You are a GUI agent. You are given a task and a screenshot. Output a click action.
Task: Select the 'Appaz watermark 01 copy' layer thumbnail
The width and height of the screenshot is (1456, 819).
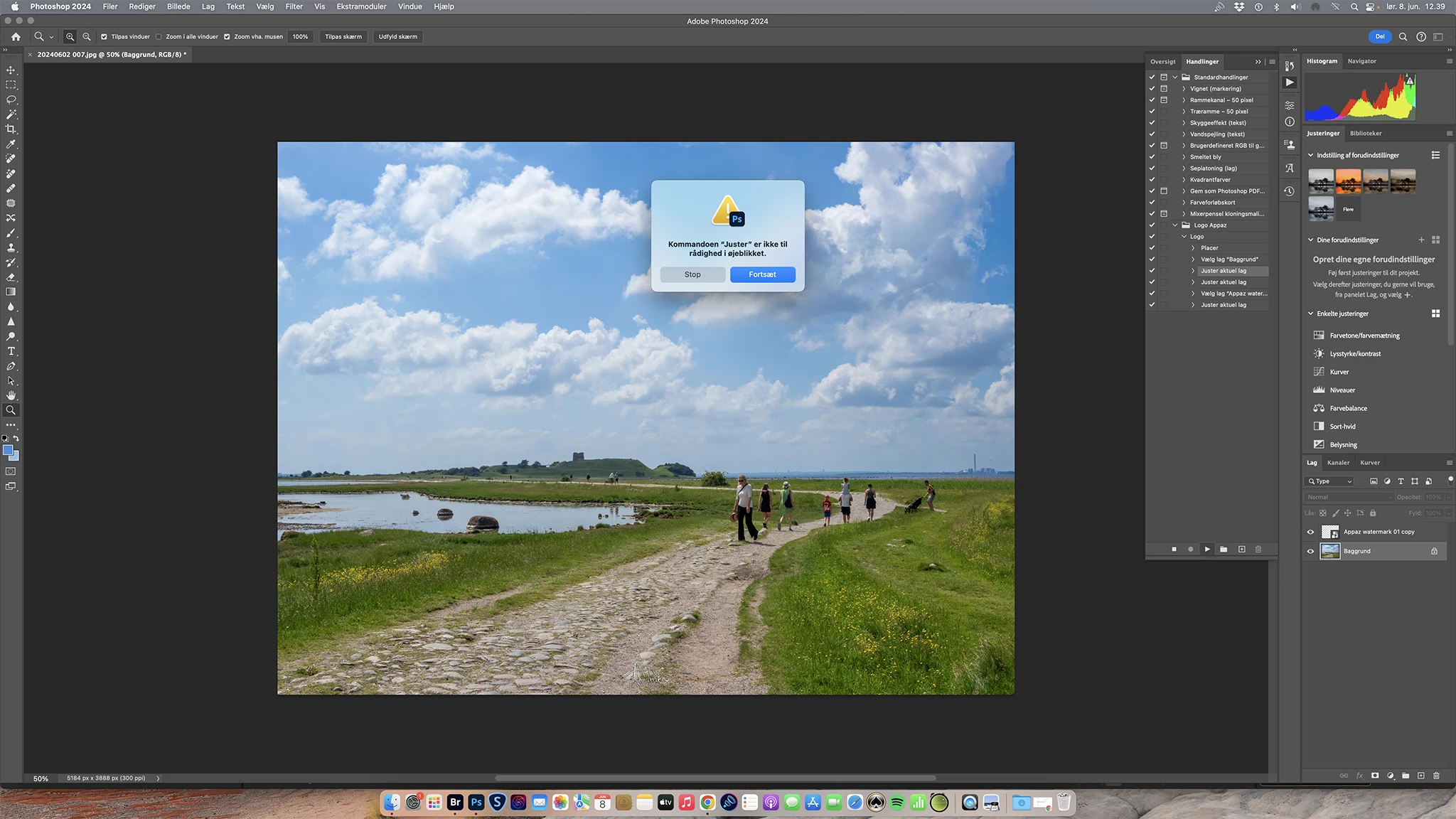click(1329, 532)
